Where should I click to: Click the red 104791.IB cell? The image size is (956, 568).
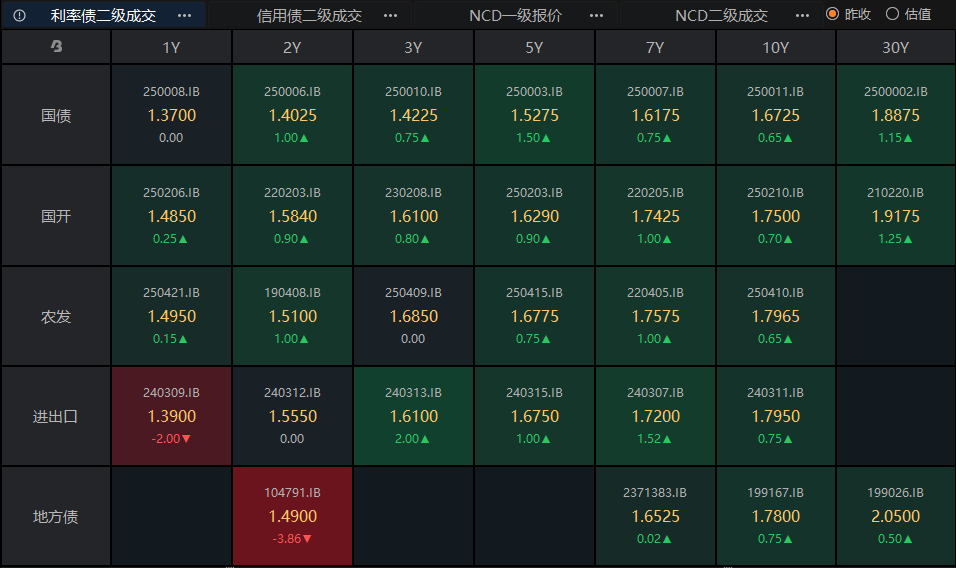coord(292,516)
